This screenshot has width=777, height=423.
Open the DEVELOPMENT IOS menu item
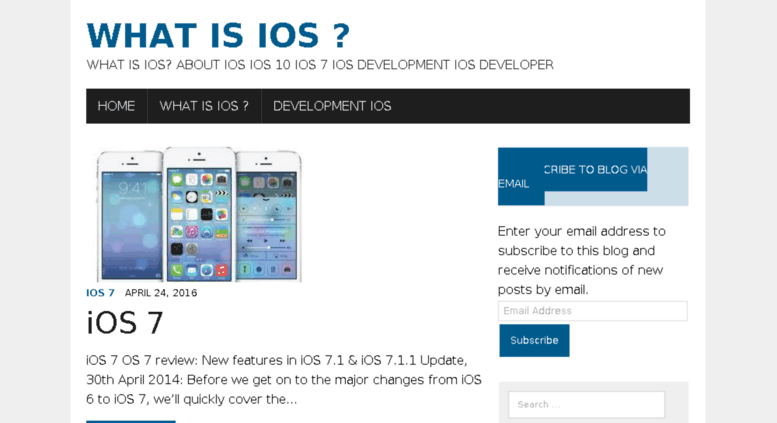click(332, 106)
